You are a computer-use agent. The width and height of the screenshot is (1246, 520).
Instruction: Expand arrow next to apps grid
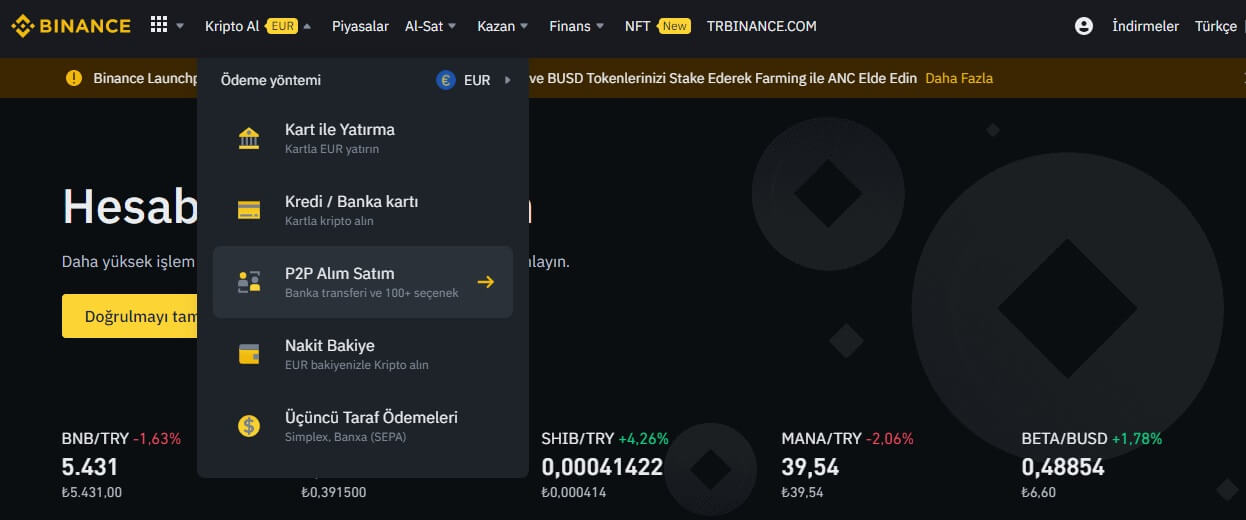pyautogui.click(x=180, y=26)
